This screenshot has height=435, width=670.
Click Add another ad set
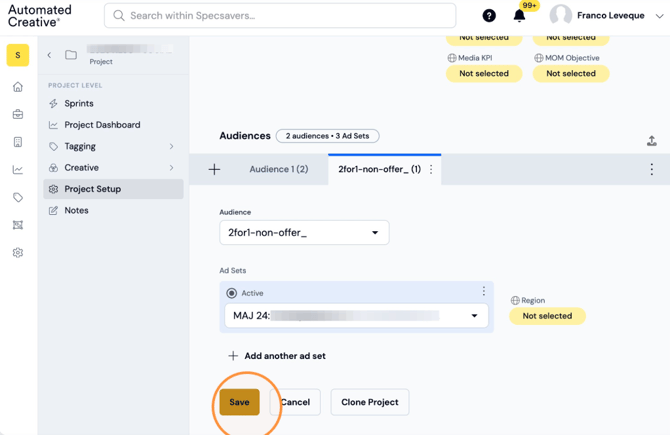pos(277,356)
